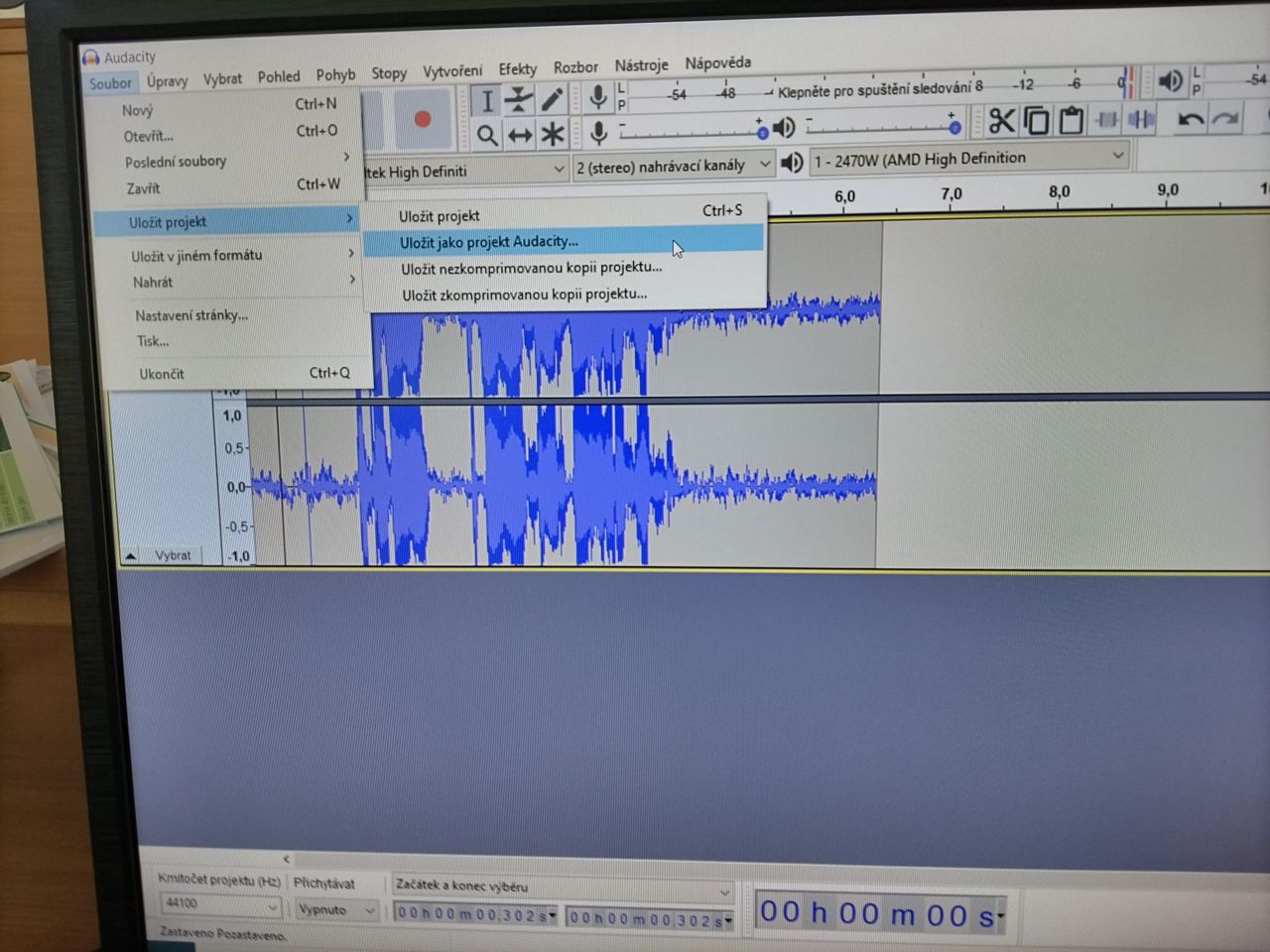
Task: Collapse the track with the small up arrow
Action: click(x=130, y=556)
